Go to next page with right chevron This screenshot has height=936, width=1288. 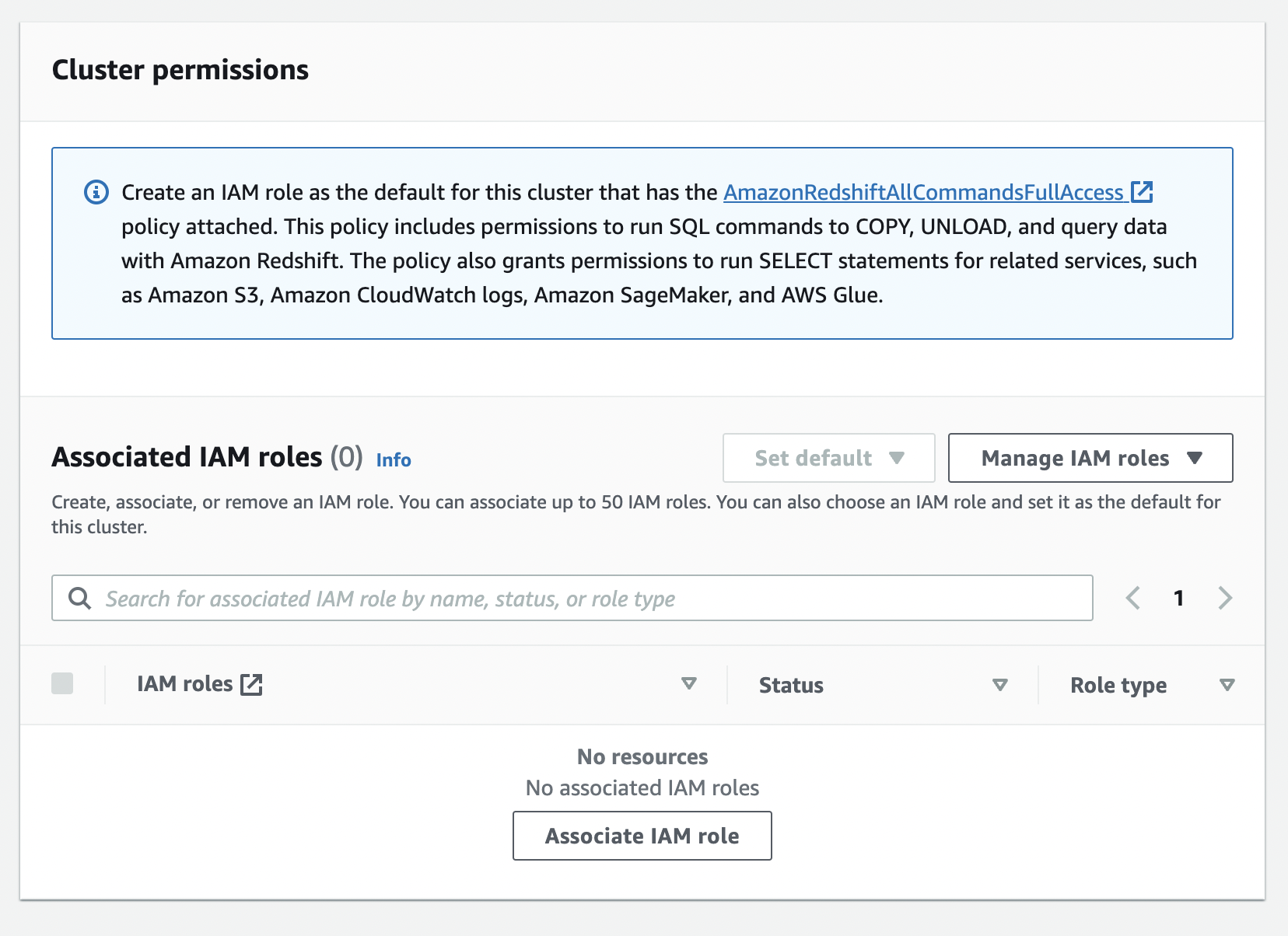pos(1225,598)
